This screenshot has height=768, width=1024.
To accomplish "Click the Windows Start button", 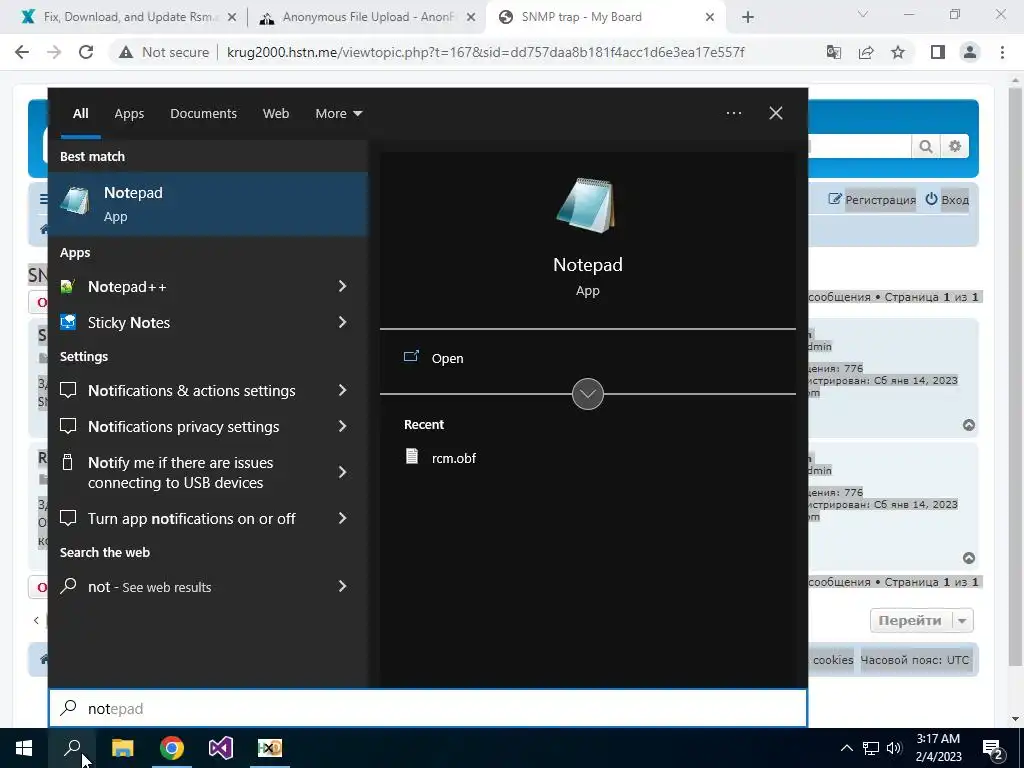I will coord(24,748).
